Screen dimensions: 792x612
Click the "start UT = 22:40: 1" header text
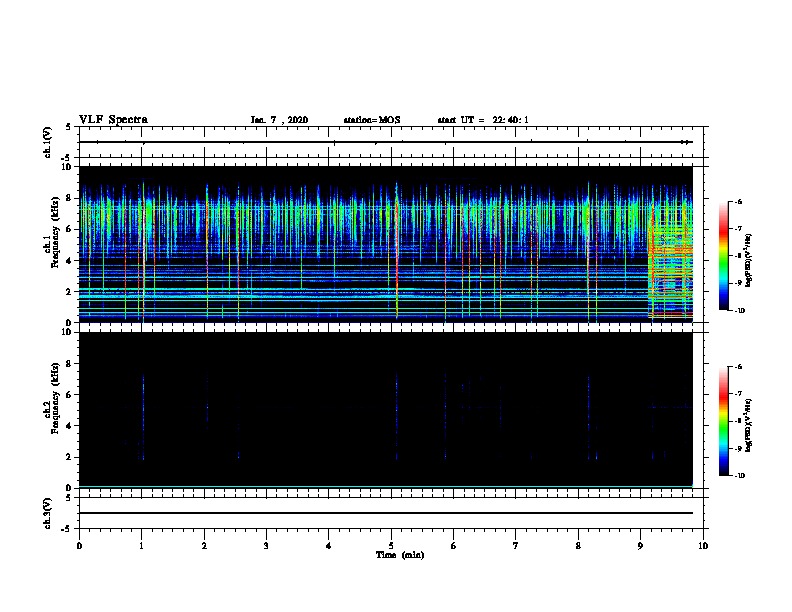tap(483, 120)
